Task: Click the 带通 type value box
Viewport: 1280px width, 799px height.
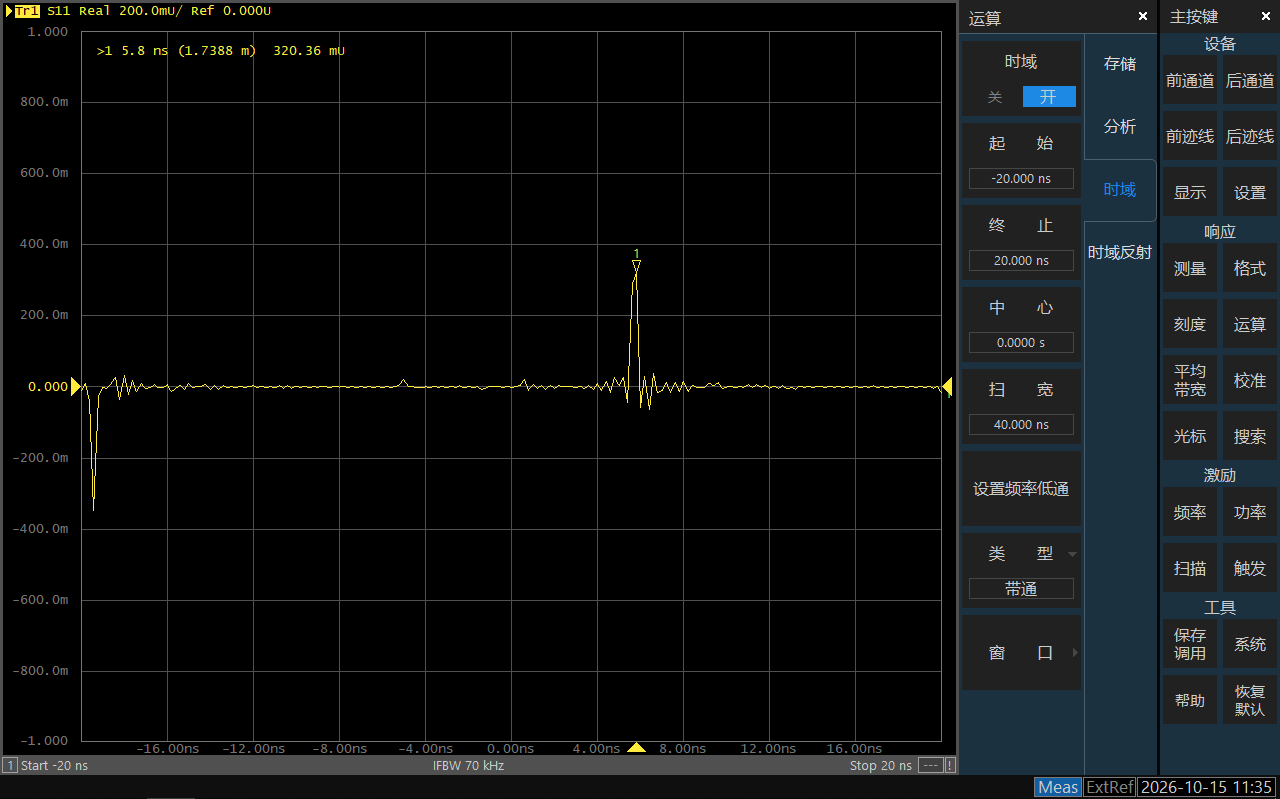Action: (x=1021, y=589)
